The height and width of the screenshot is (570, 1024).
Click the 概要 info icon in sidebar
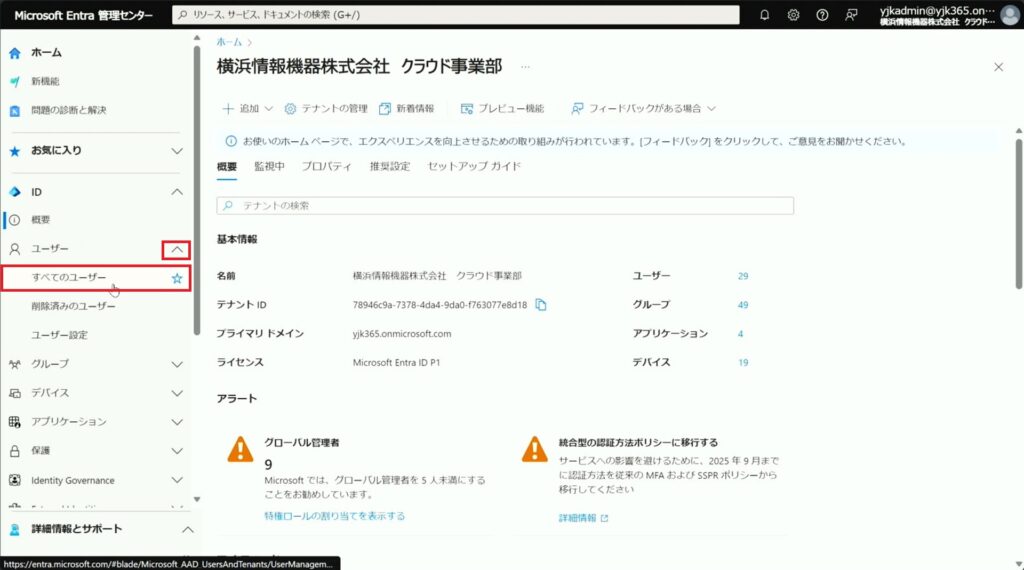(x=14, y=220)
